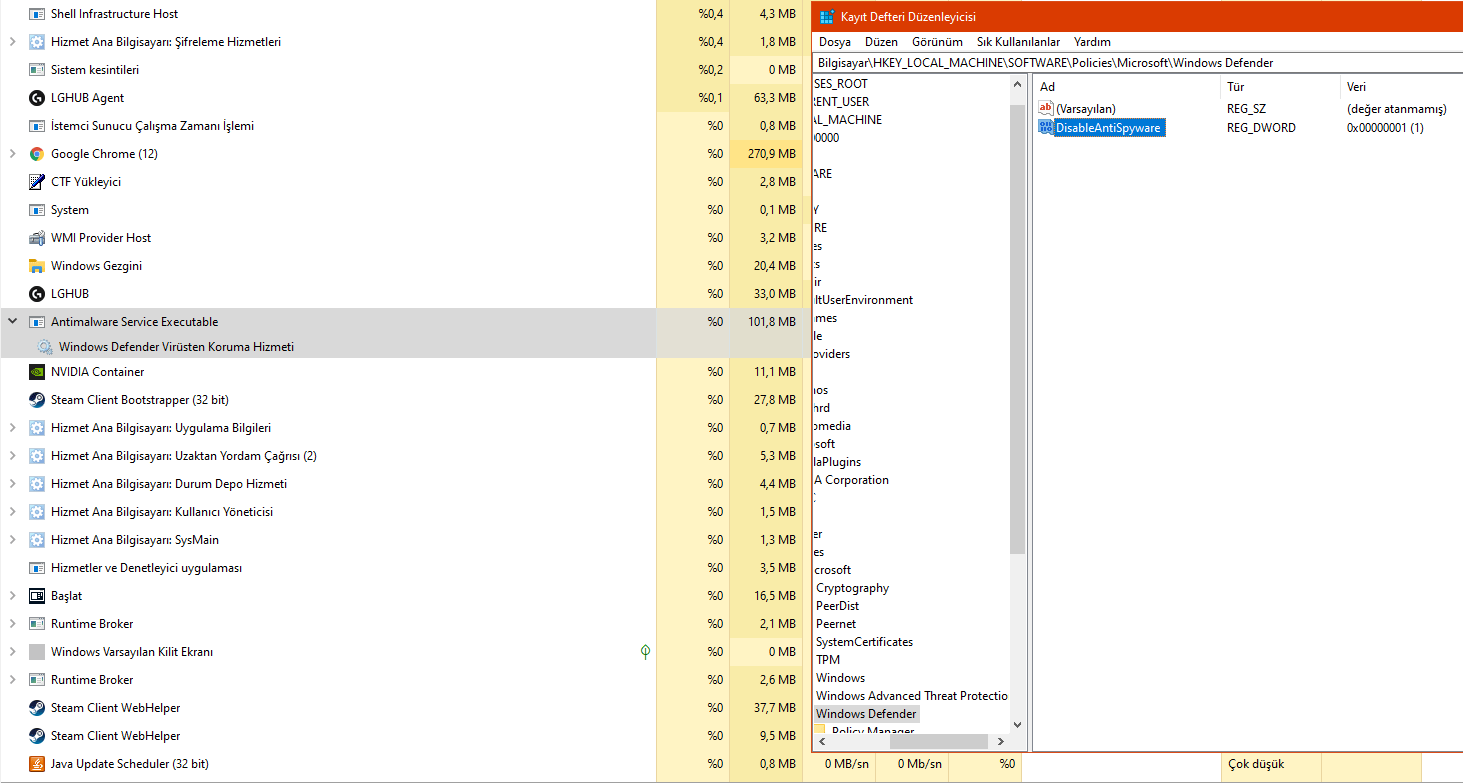The image size is (1463, 783).
Task: Click the Başlat process icon
Action: (x=37, y=596)
